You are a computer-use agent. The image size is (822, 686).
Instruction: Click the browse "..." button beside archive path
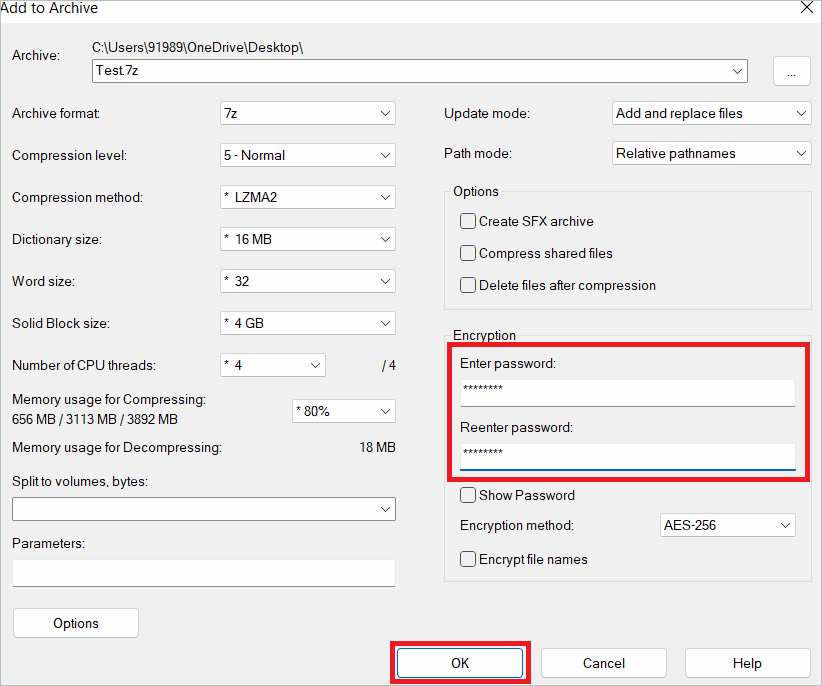[791, 72]
